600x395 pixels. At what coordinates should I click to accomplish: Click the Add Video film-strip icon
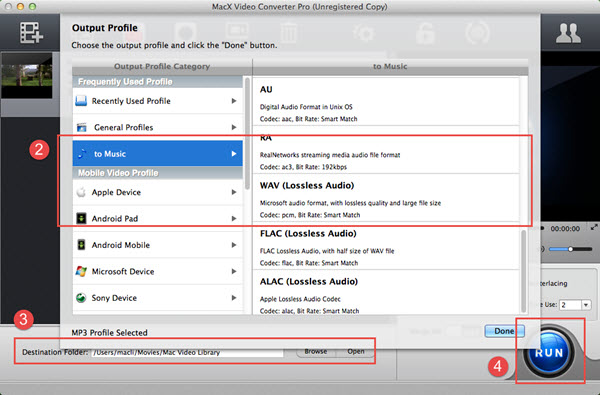click(31, 33)
